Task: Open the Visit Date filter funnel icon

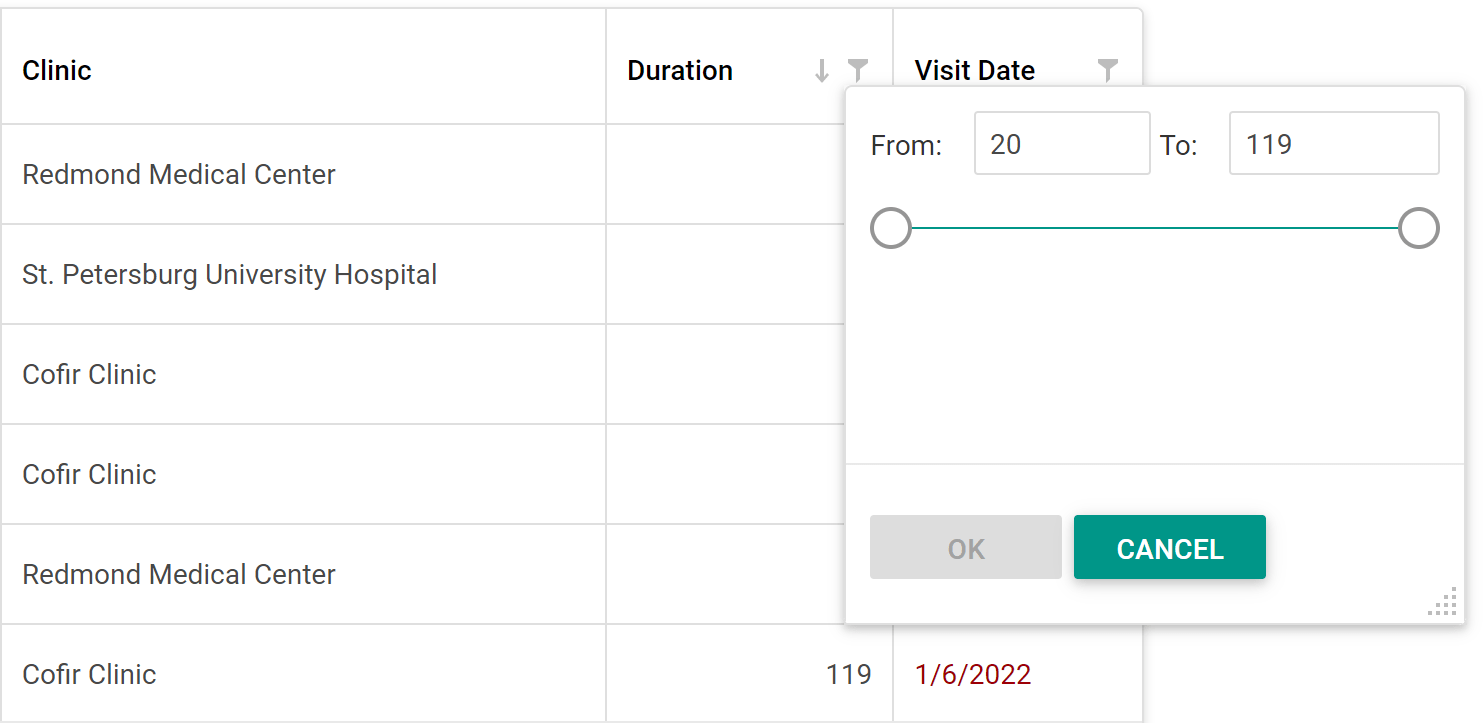Action: [1107, 69]
